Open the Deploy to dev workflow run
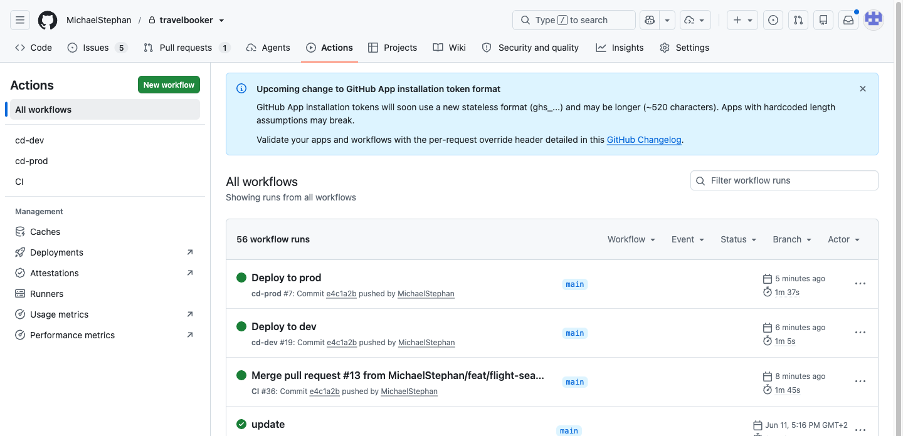 [x=284, y=327]
